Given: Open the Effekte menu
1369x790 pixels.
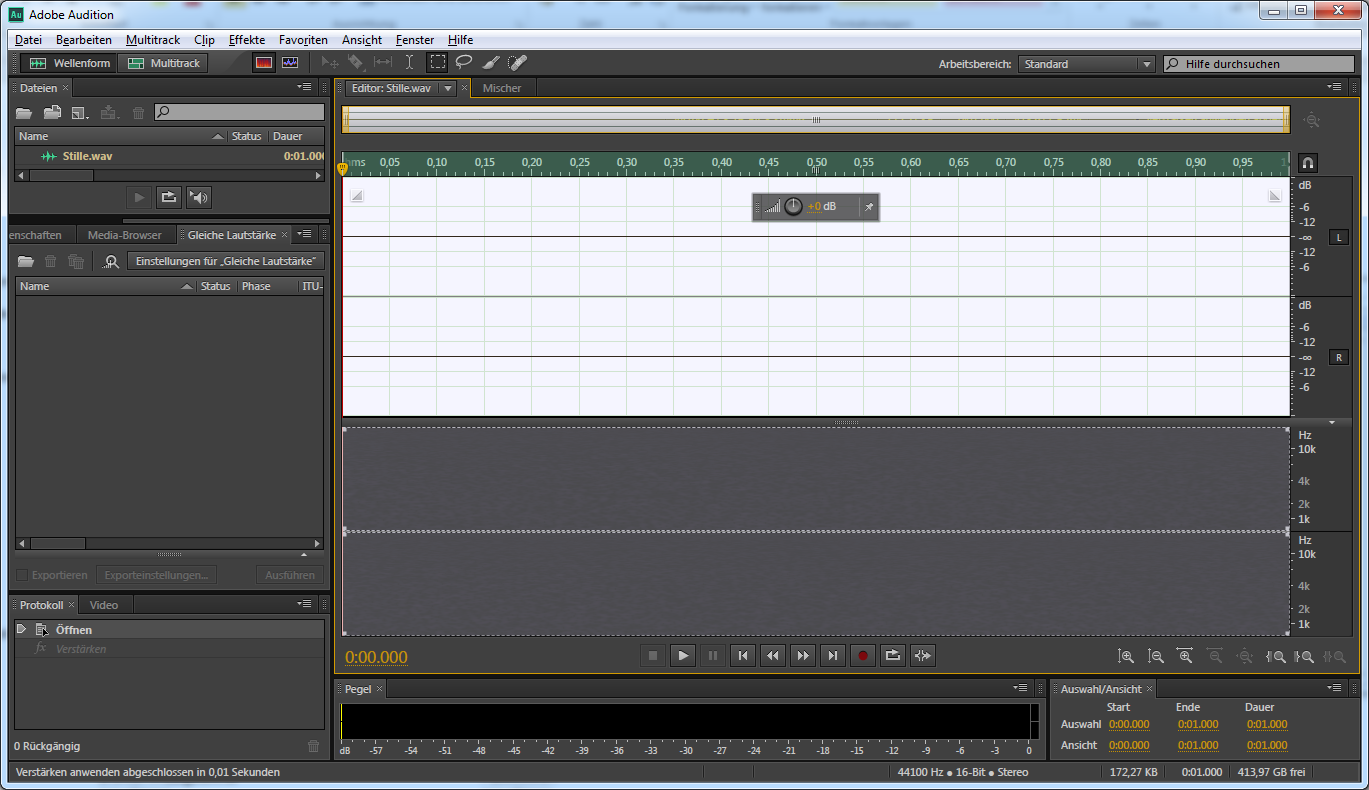Looking at the screenshot, I should [246, 40].
